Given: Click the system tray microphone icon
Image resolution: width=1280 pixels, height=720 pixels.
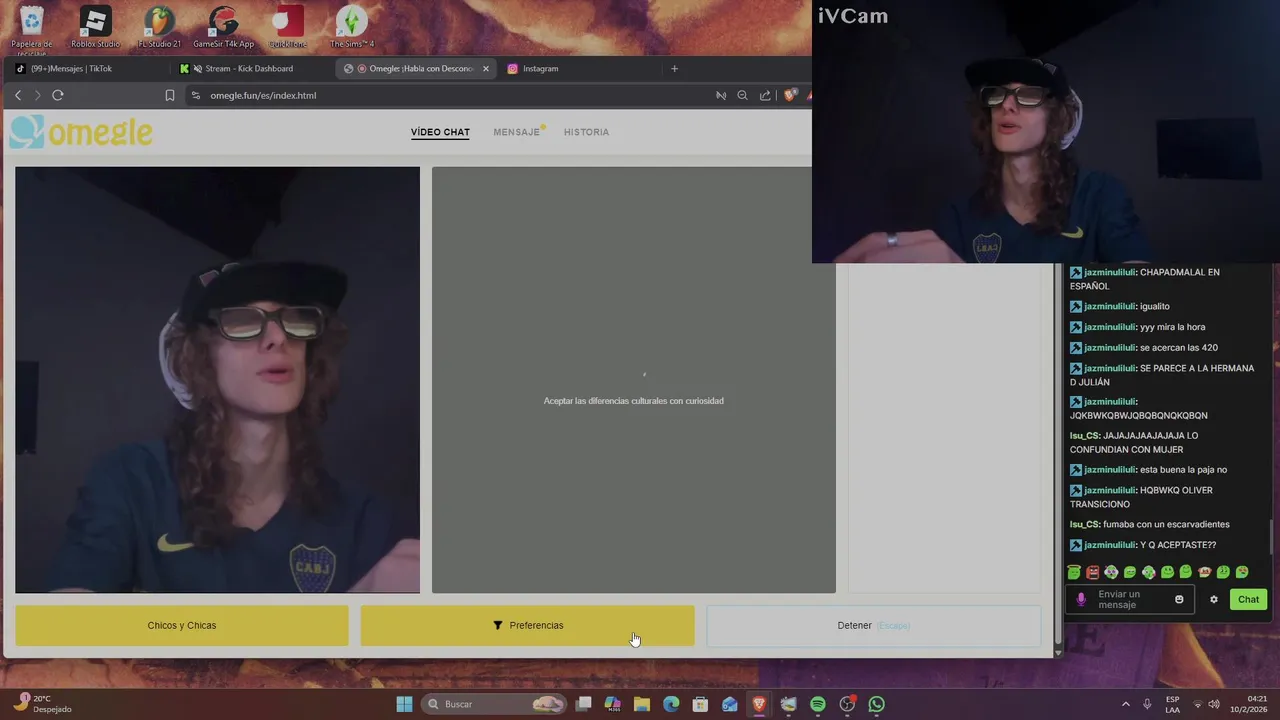Looking at the screenshot, I should pos(1147,704).
